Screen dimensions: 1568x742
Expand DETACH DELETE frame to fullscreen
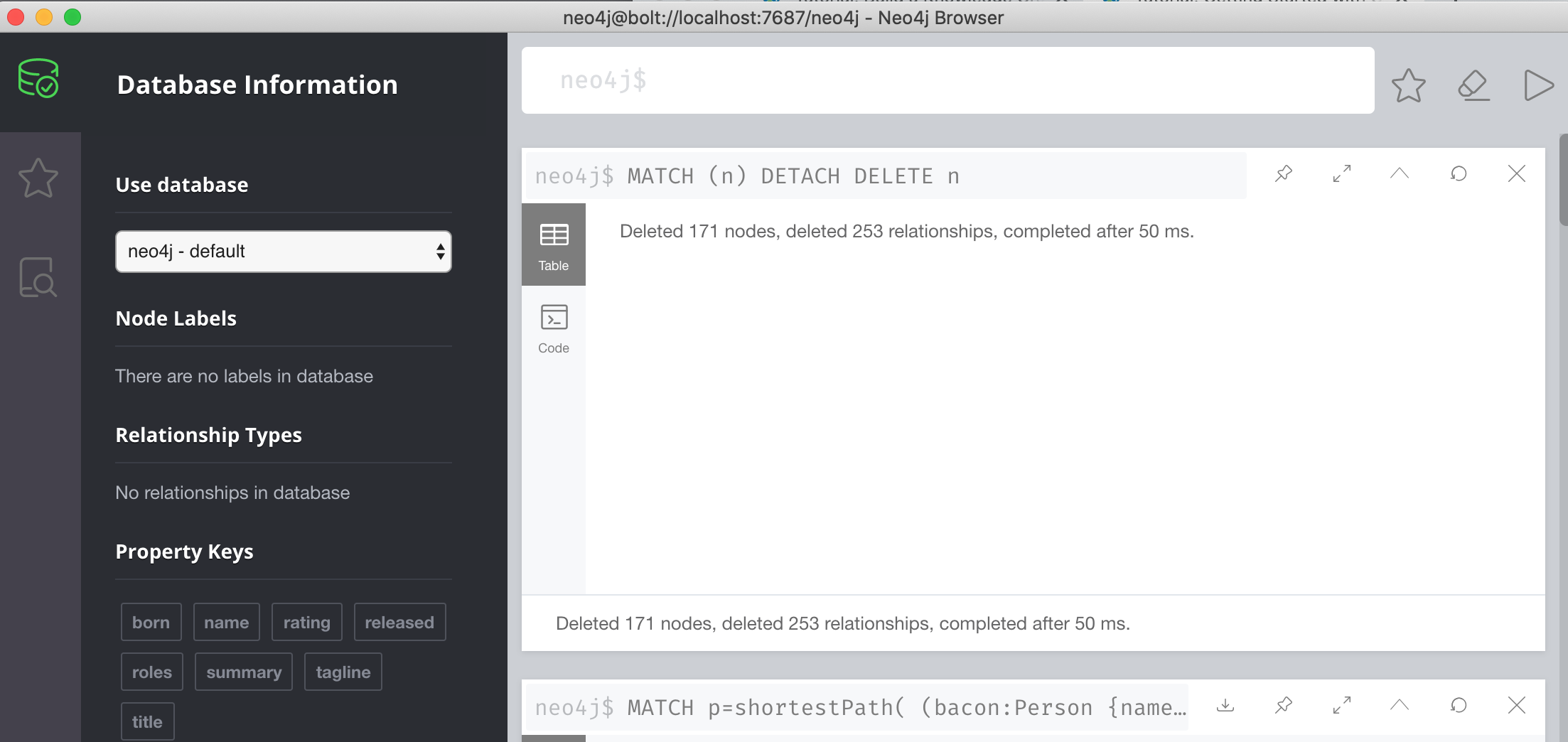tap(1342, 174)
